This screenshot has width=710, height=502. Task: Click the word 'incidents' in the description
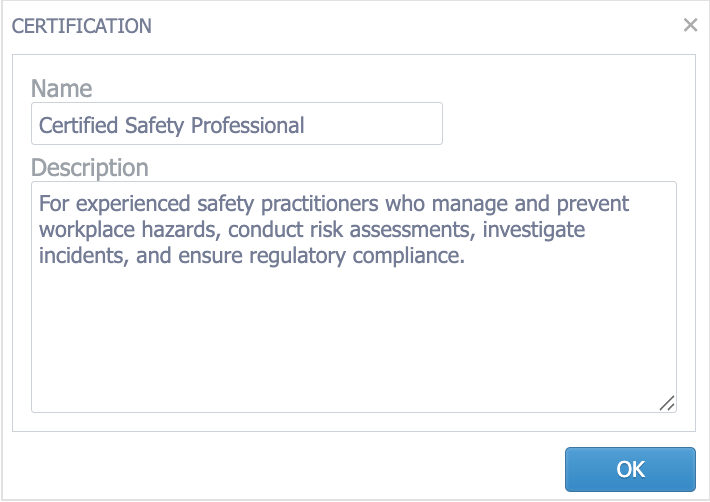click(x=79, y=256)
